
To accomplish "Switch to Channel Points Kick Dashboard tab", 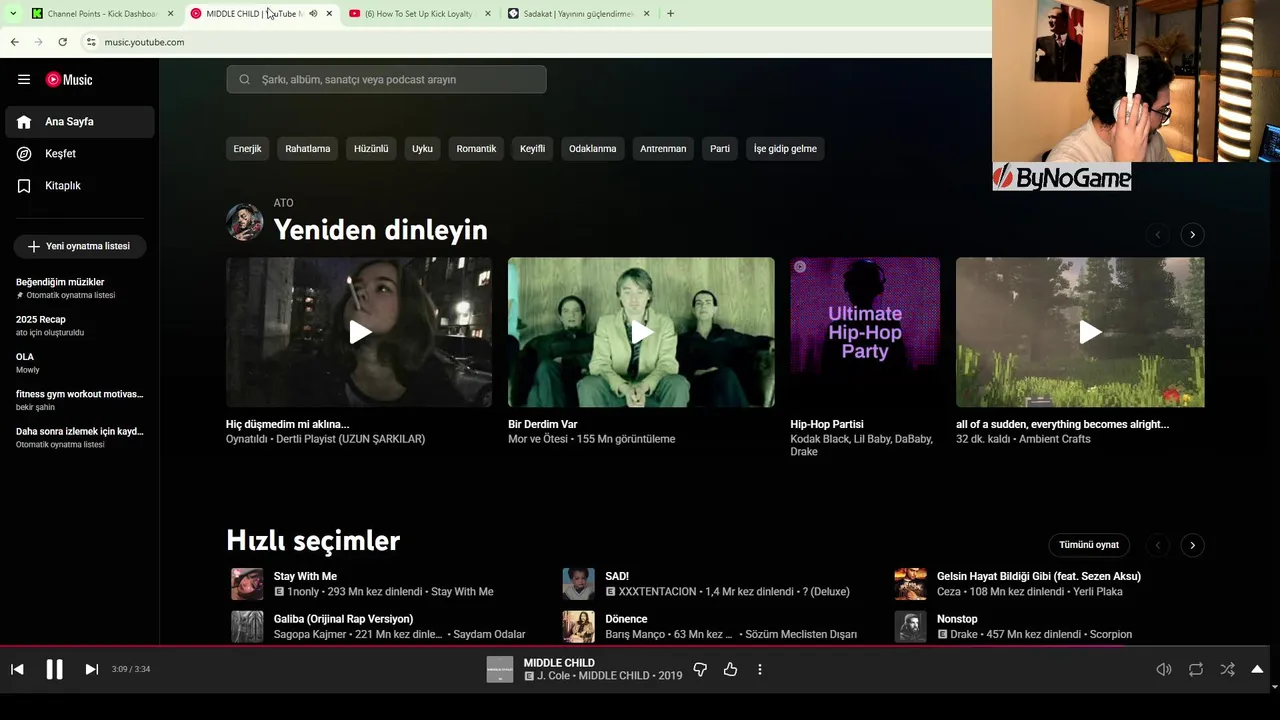I will (x=103, y=14).
